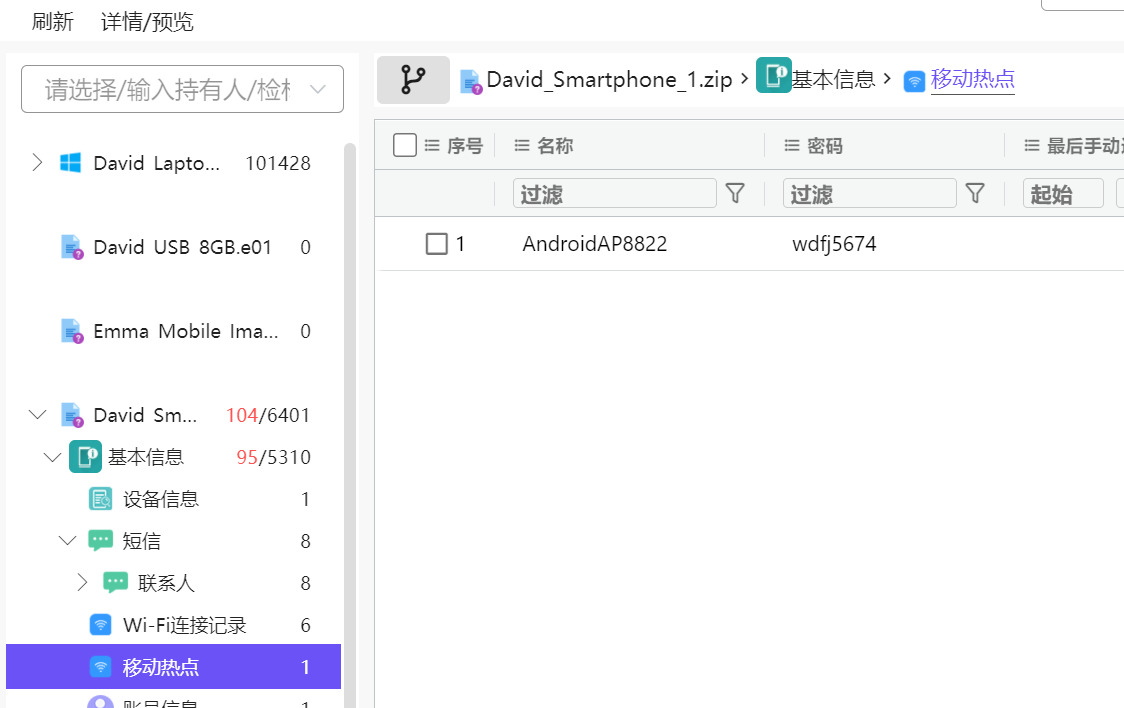The height and width of the screenshot is (708, 1124).
Task: Click the filter funnel icon on the 名称 column
Action: coord(735,193)
